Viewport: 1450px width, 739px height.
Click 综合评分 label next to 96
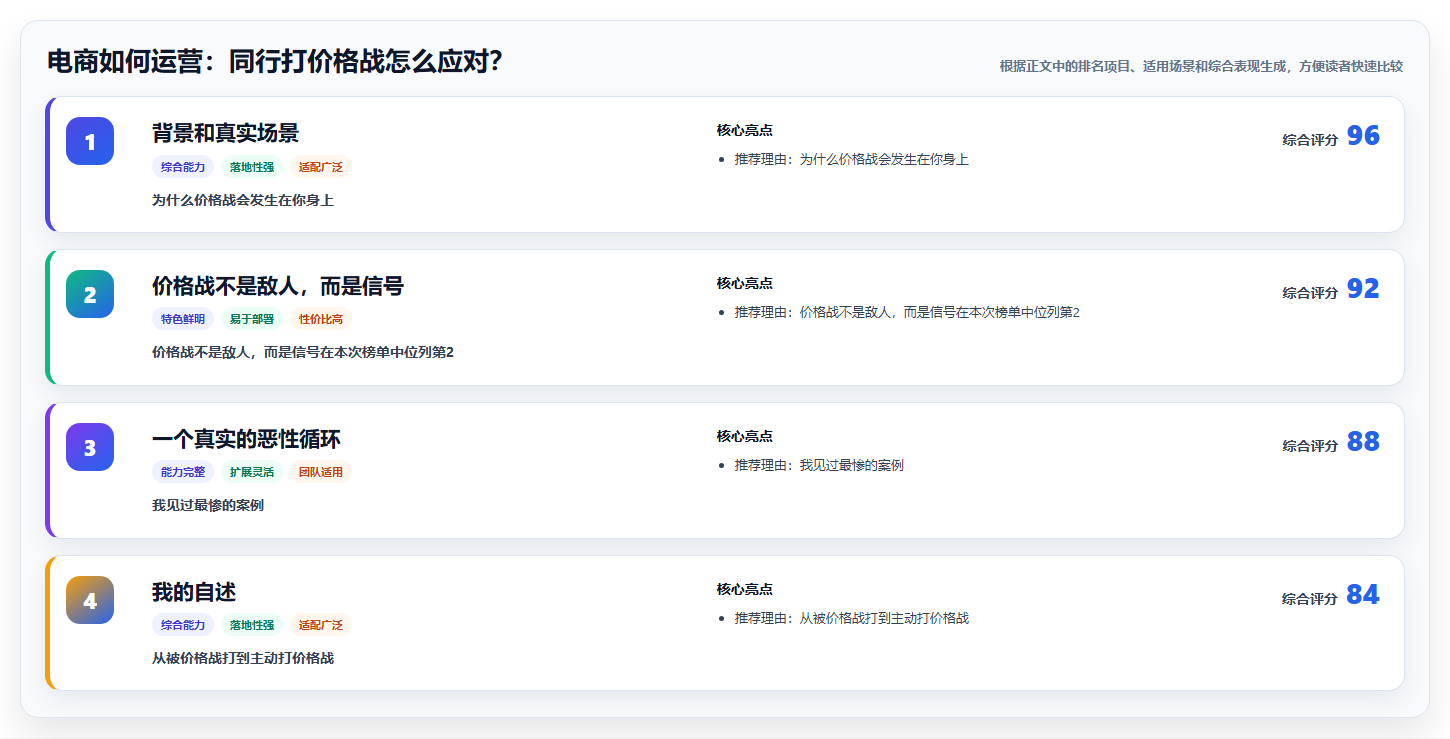pos(1310,140)
